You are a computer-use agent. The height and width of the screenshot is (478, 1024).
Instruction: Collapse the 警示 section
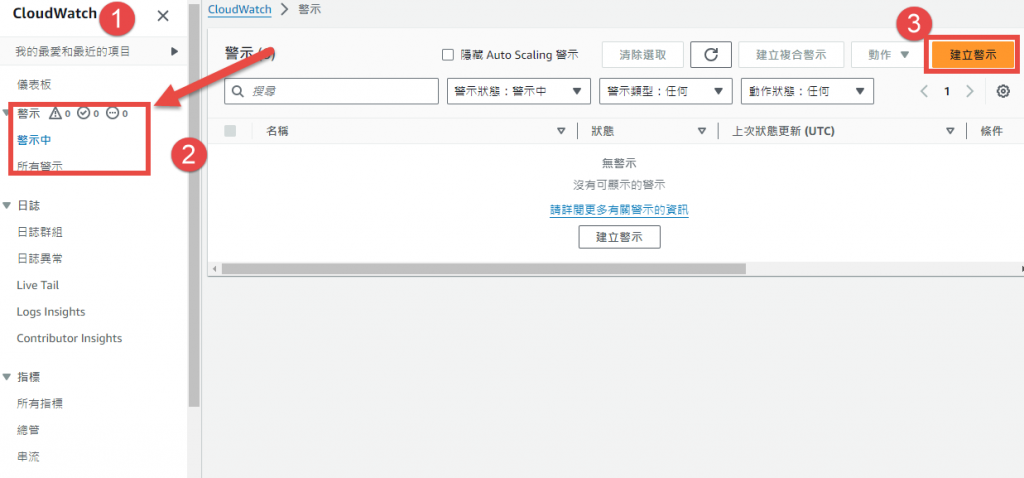7,113
